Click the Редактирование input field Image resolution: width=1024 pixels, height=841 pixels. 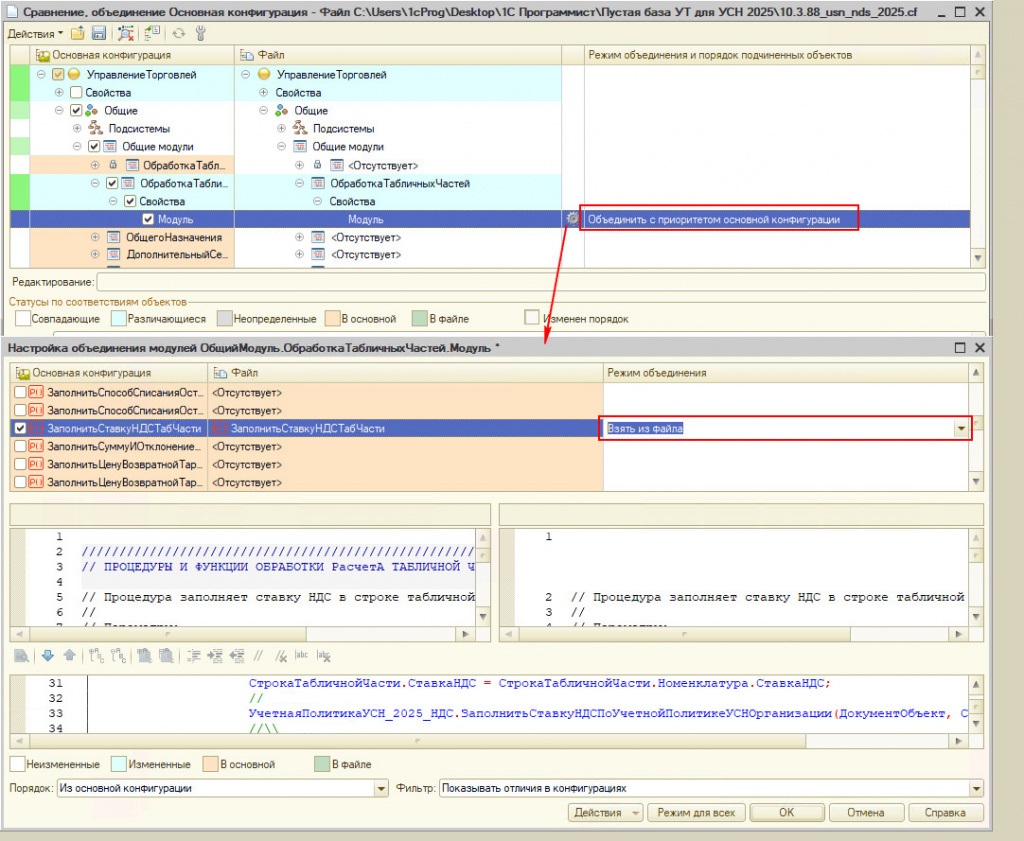tap(540, 283)
